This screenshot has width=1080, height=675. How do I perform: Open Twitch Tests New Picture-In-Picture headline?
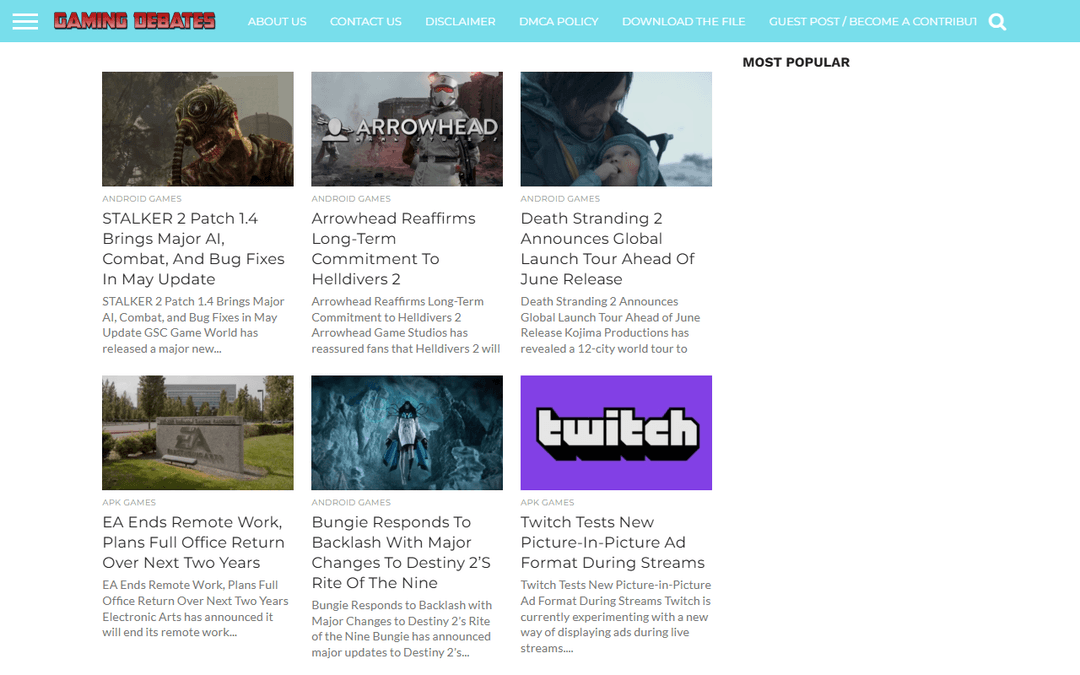pyautogui.click(x=612, y=542)
